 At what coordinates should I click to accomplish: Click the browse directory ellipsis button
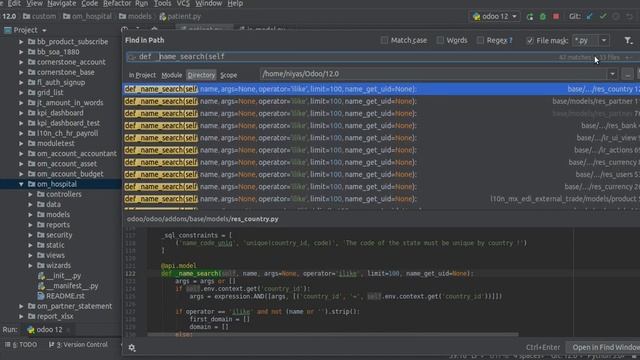tap(627, 74)
